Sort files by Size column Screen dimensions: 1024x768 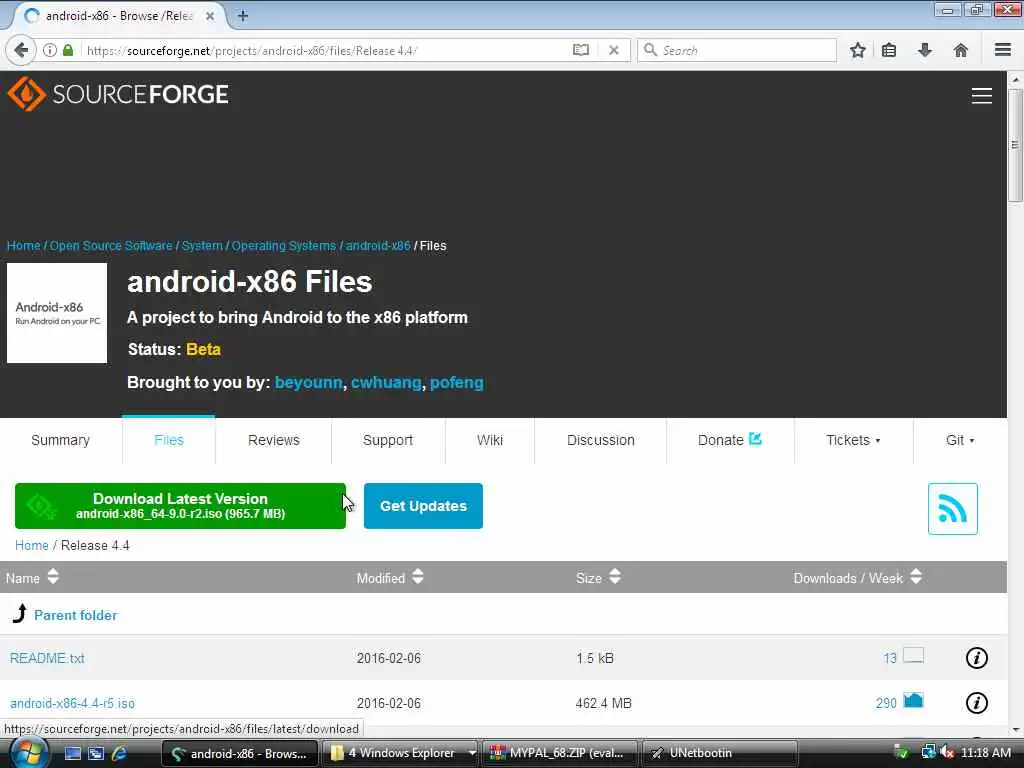(598, 577)
